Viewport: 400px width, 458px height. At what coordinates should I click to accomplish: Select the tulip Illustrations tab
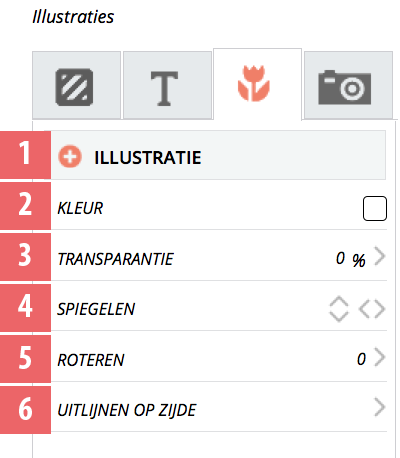click(254, 83)
